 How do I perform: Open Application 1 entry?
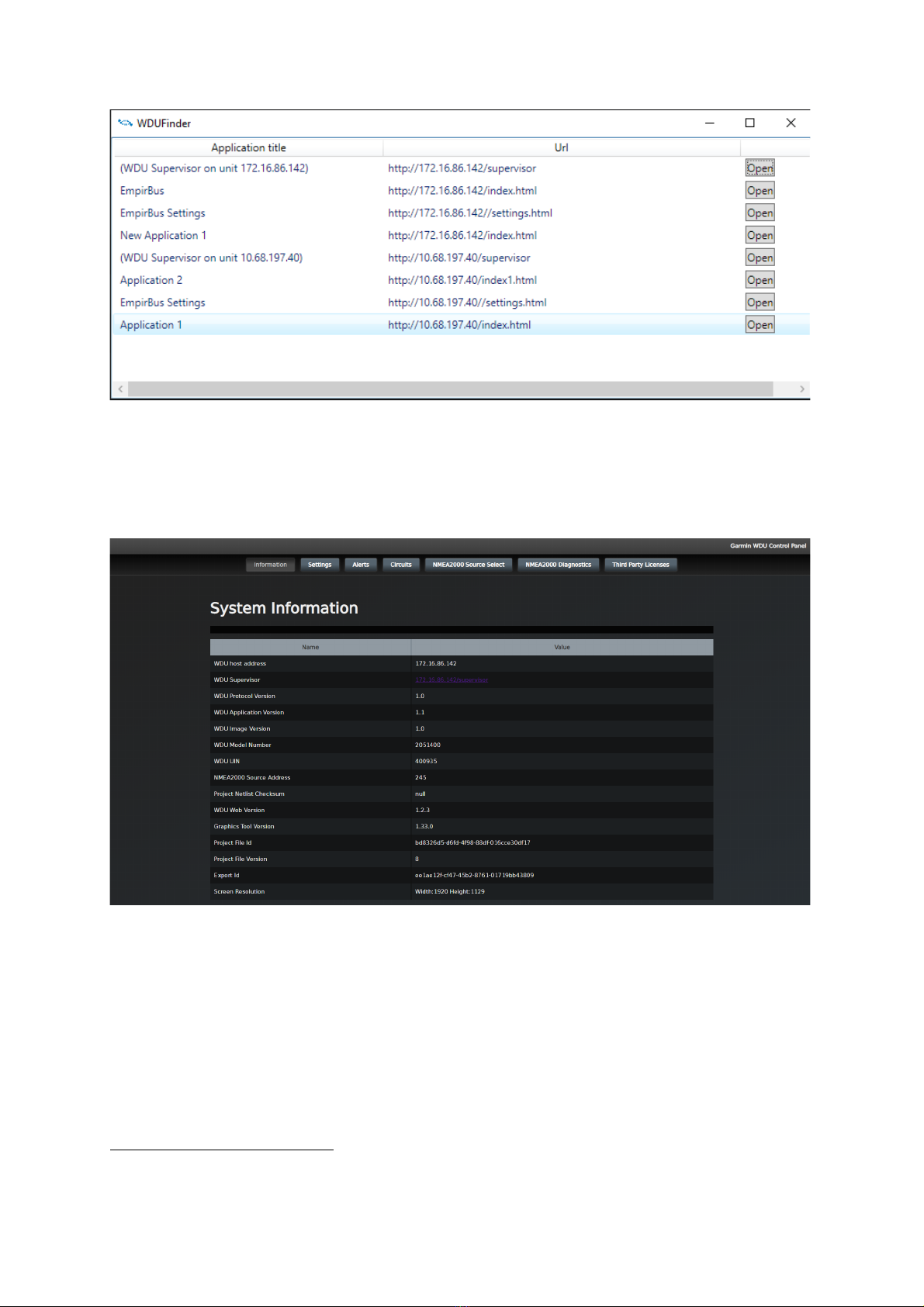coord(760,325)
